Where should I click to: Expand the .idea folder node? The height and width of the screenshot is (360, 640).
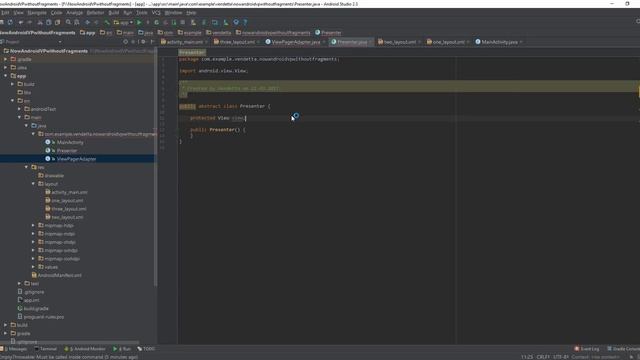tap(5, 67)
